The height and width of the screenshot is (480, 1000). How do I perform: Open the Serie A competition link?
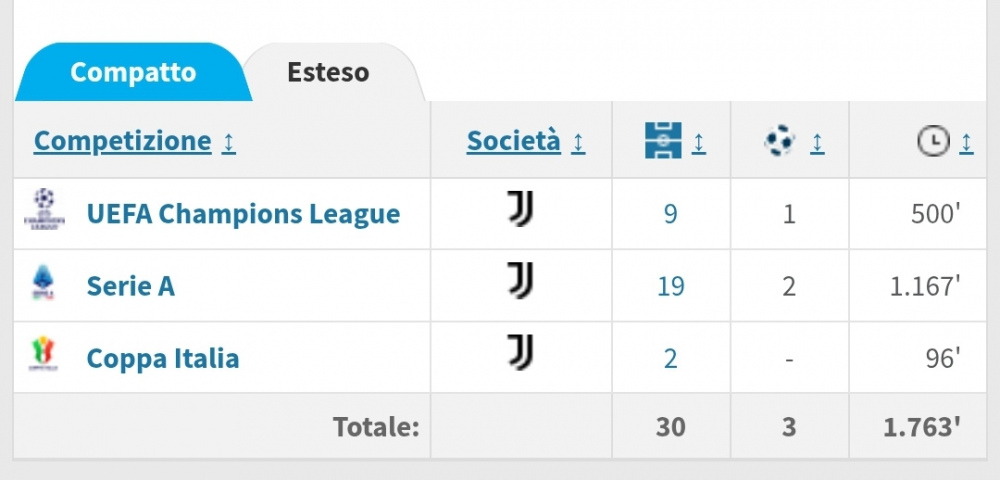131,286
